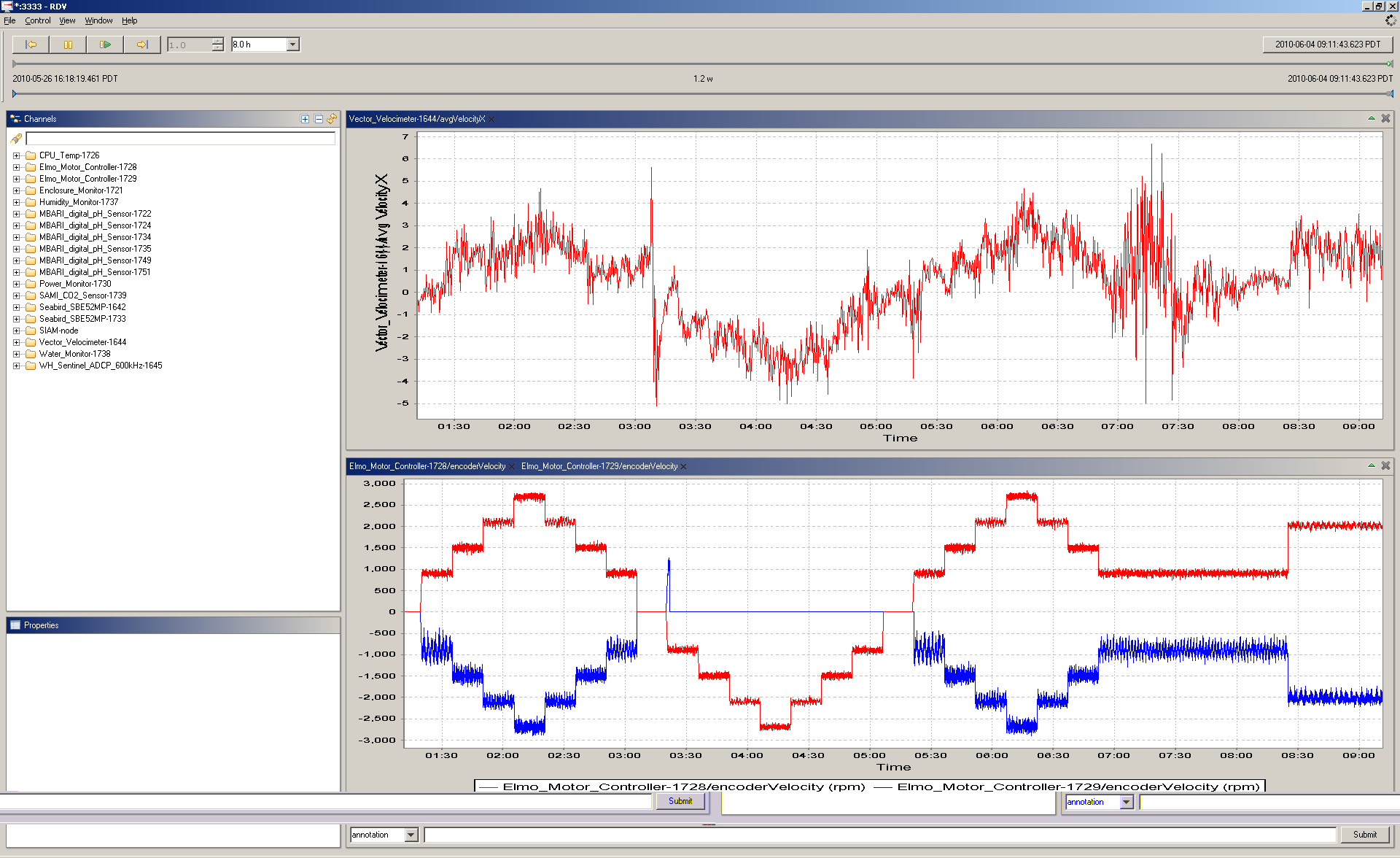Open the View menu
The height and width of the screenshot is (858, 1400).
67,20
